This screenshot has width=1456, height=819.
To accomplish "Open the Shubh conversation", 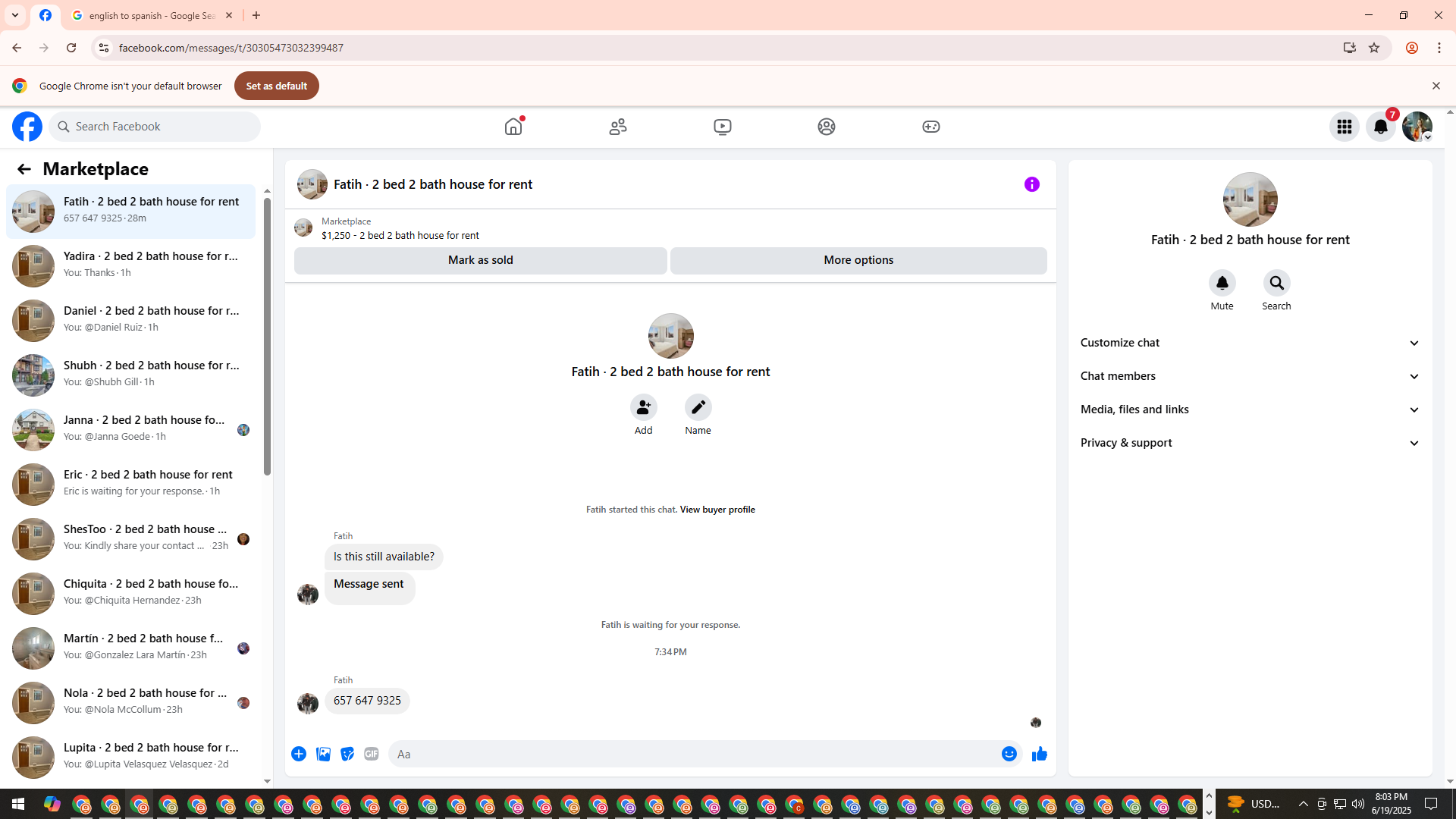I will click(x=131, y=375).
